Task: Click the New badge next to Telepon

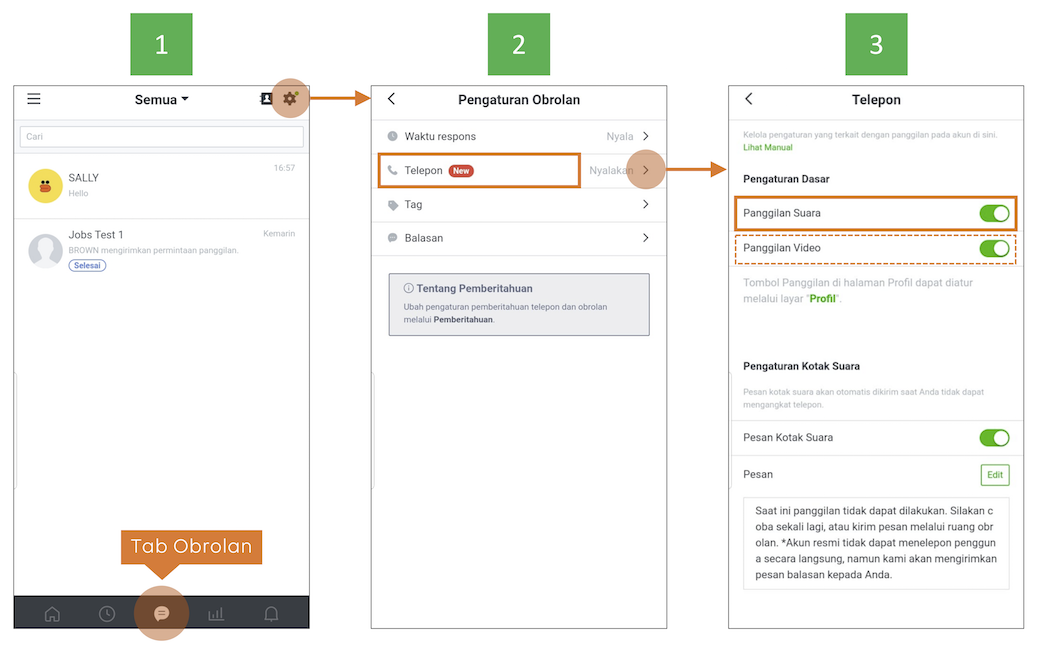Action: point(461,170)
